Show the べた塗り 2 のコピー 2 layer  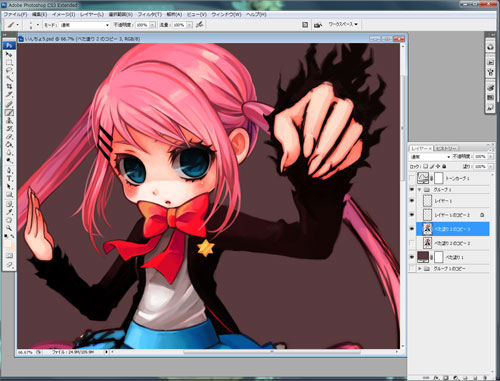click(412, 243)
